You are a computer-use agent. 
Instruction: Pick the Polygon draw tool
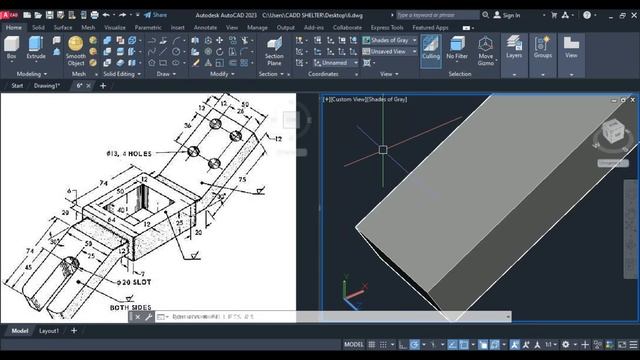151,63
